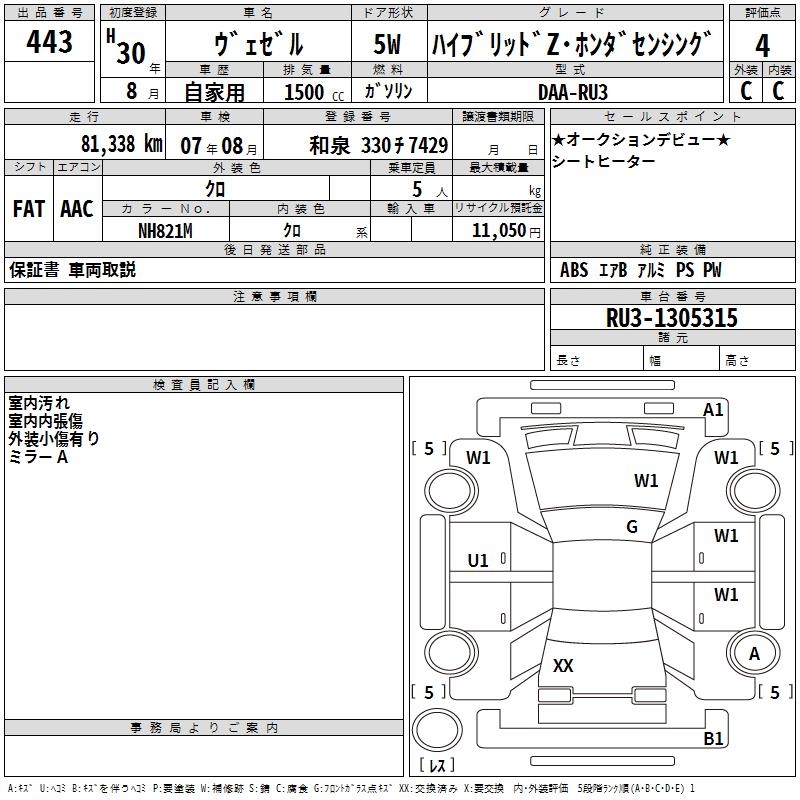
Task: Click the B1 mark on the rear bumper
Action: pos(713,738)
